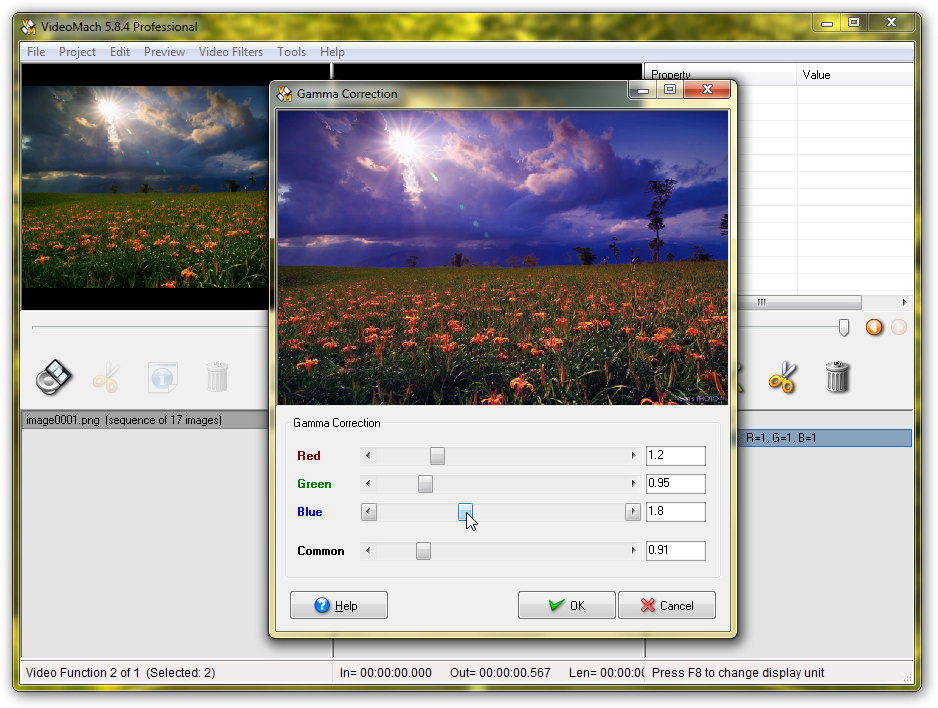Click the Red slider's right arrow
This screenshot has width=938, height=708.
[633, 456]
